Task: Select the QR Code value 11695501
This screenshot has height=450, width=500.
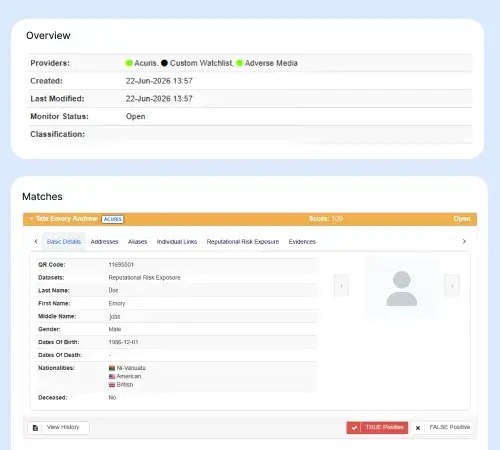Action: coord(121,265)
